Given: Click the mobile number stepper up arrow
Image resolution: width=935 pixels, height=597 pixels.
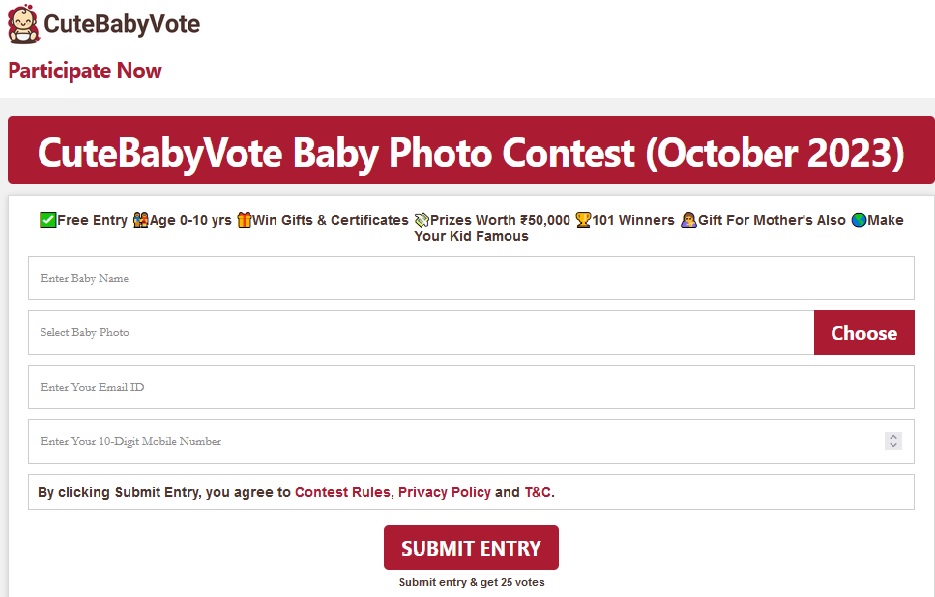Looking at the screenshot, I should (893, 437).
